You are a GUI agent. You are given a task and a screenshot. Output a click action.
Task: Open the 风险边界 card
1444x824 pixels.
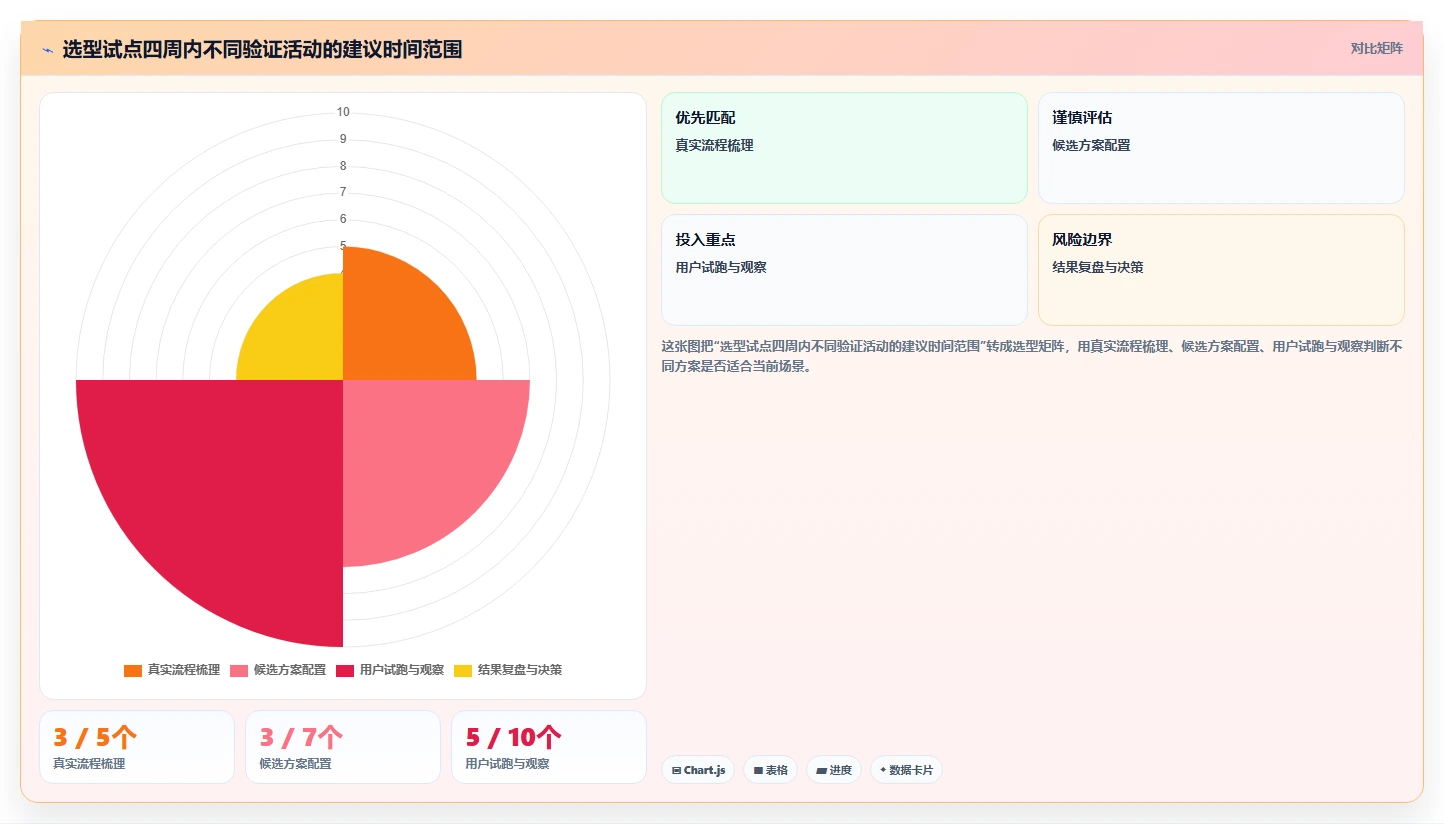click(1221, 270)
